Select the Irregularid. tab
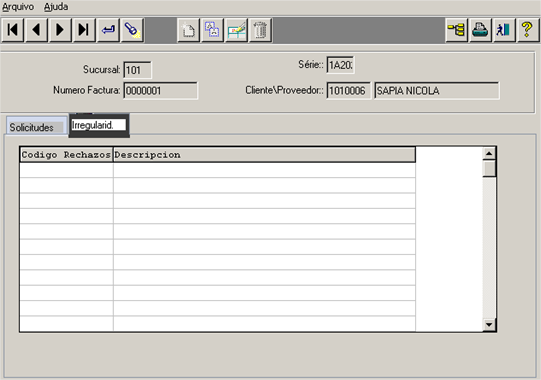This screenshot has width=541, height=380. (99, 125)
